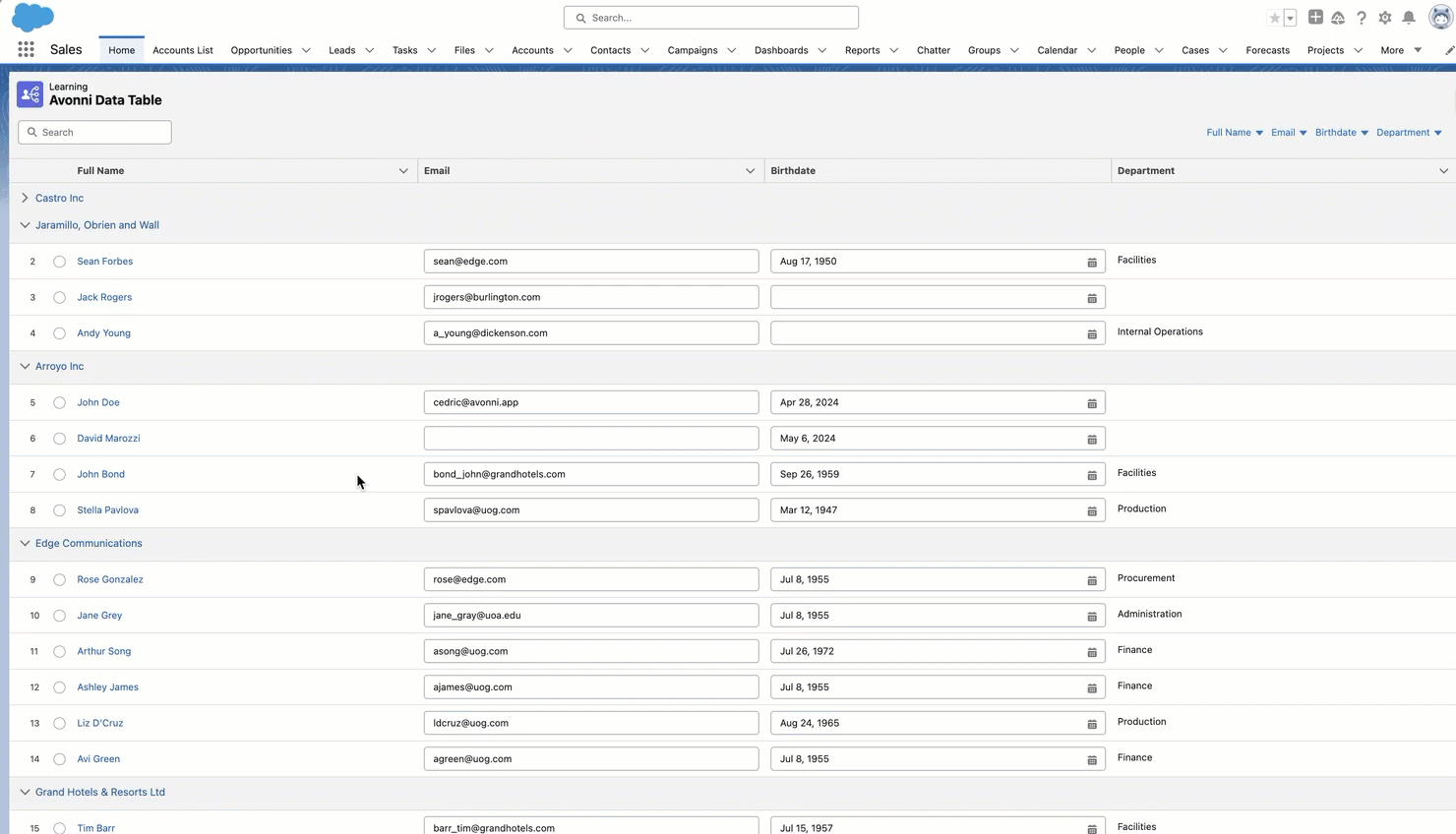This screenshot has width=1456, height=834.
Task: Click the Setup gear icon
Action: 1385,18
